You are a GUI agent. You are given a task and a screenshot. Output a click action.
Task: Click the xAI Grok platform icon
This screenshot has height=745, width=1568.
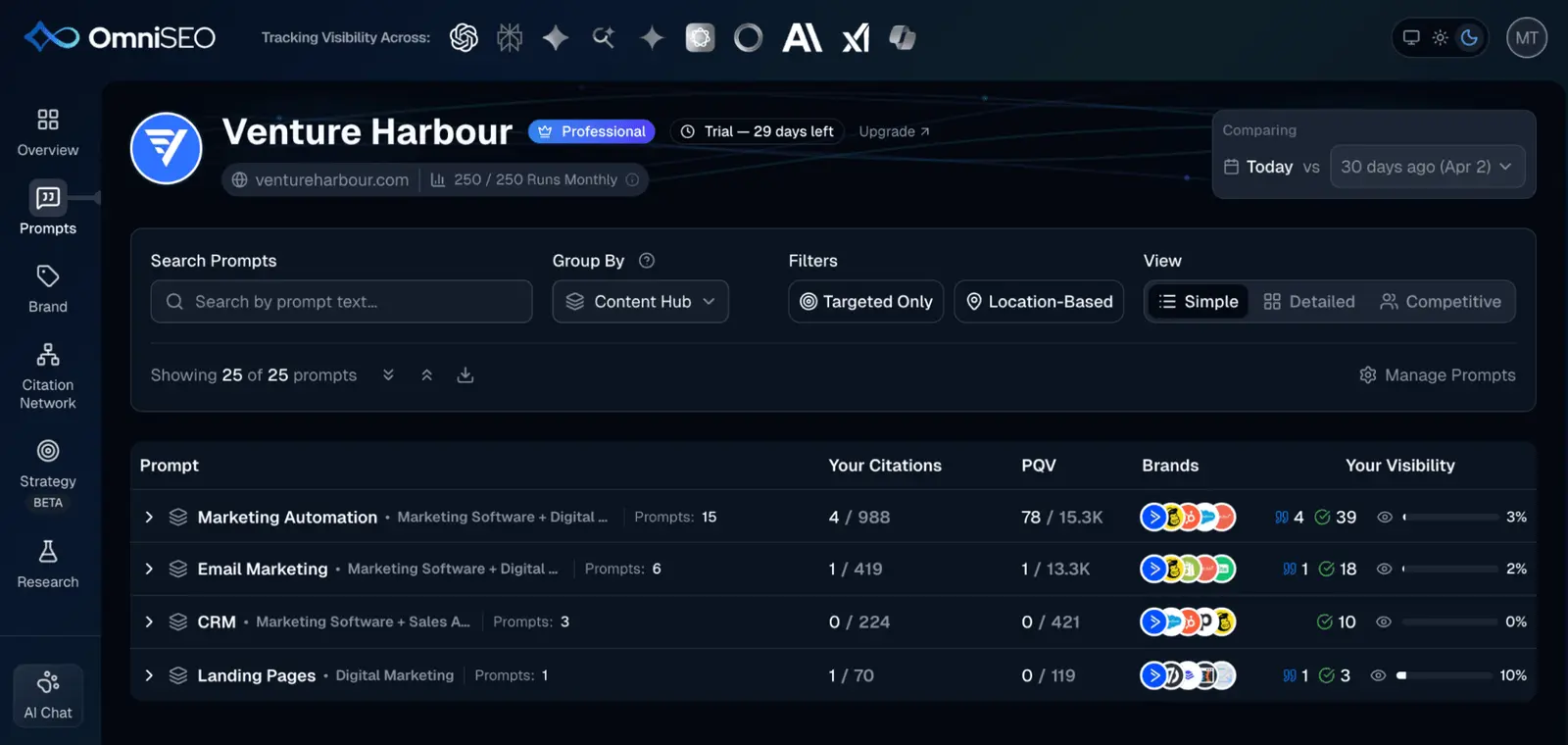[856, 38]
